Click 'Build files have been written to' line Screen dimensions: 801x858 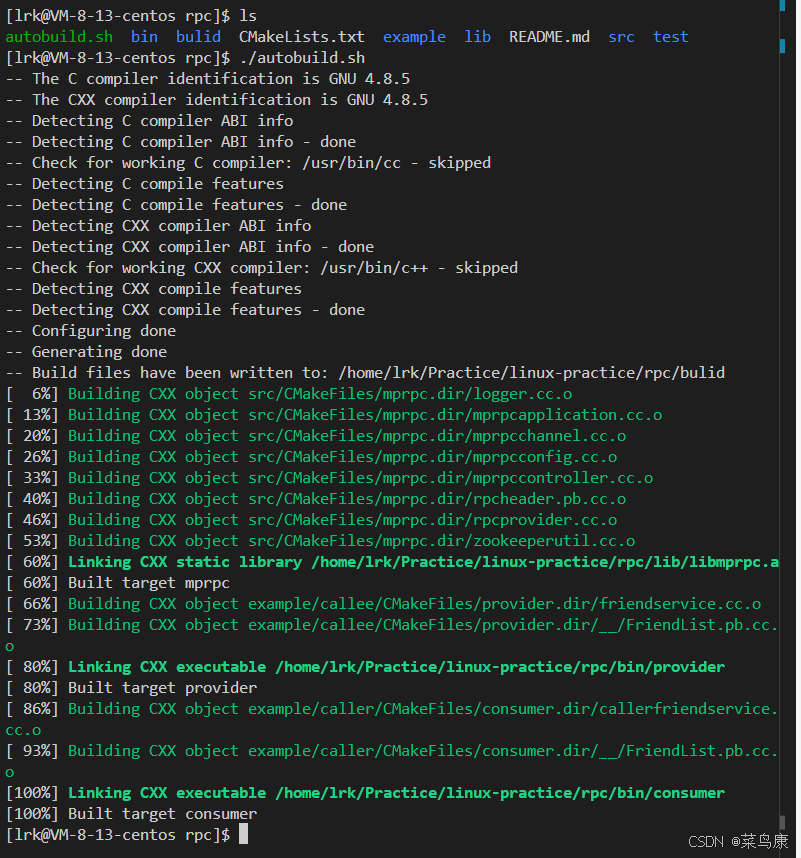[365, 373]
